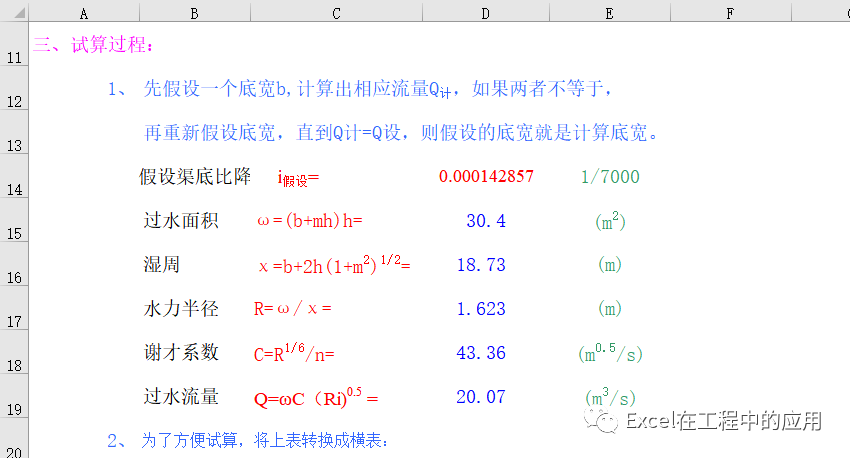The image size is (850, 458).
Task: Select the value 43.36
Action: [481, 353]
